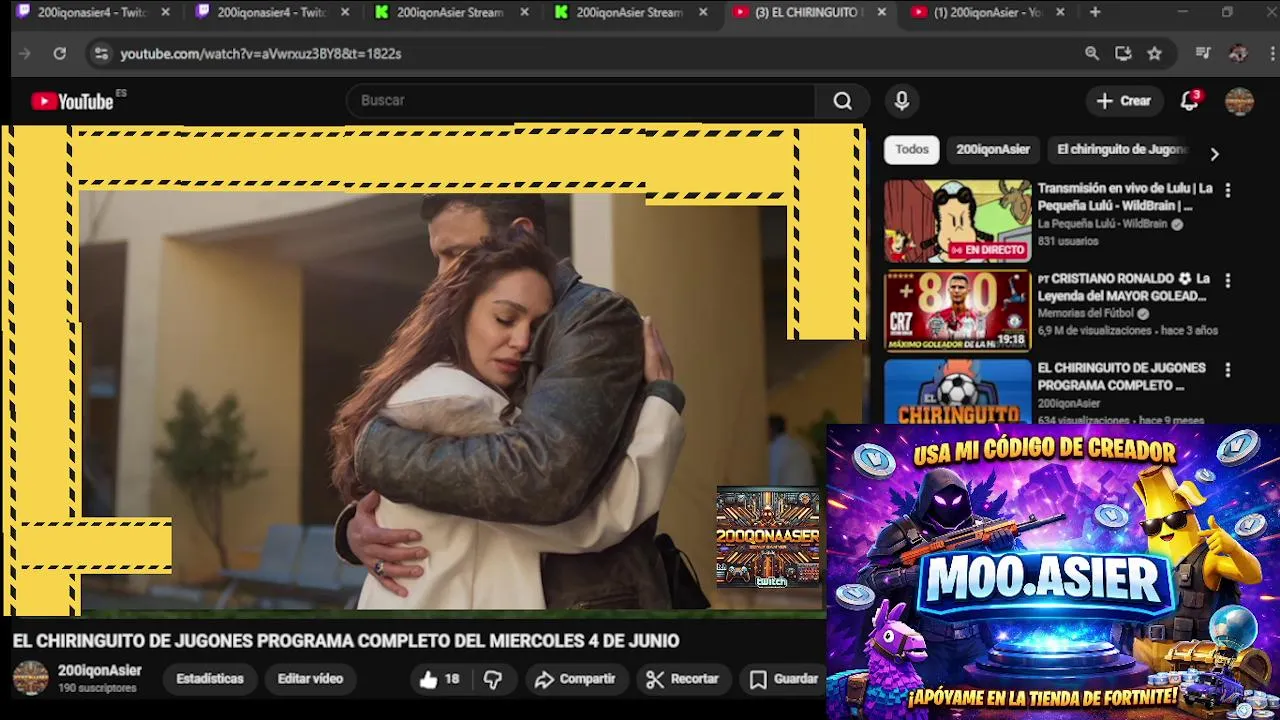Open '200iqonAsier' channel name link below video
Image resolution: width=1280 pixels, height=720 pixels.
(x=99, y=671)
